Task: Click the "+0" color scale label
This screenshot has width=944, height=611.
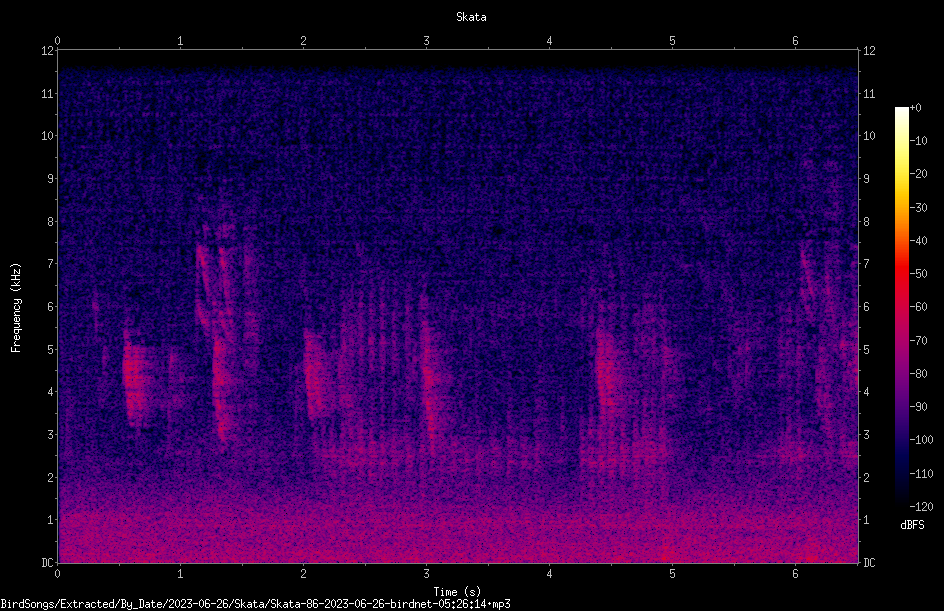Action: point(916,108)
